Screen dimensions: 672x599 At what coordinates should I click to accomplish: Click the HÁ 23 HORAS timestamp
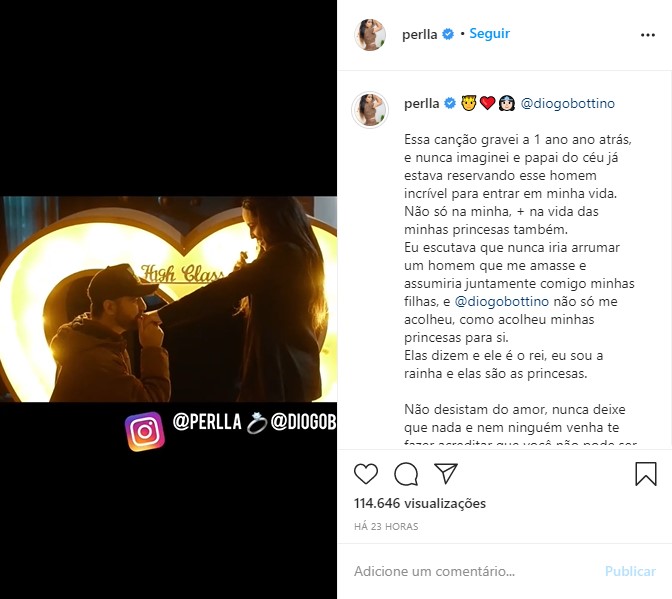(386, 527)
